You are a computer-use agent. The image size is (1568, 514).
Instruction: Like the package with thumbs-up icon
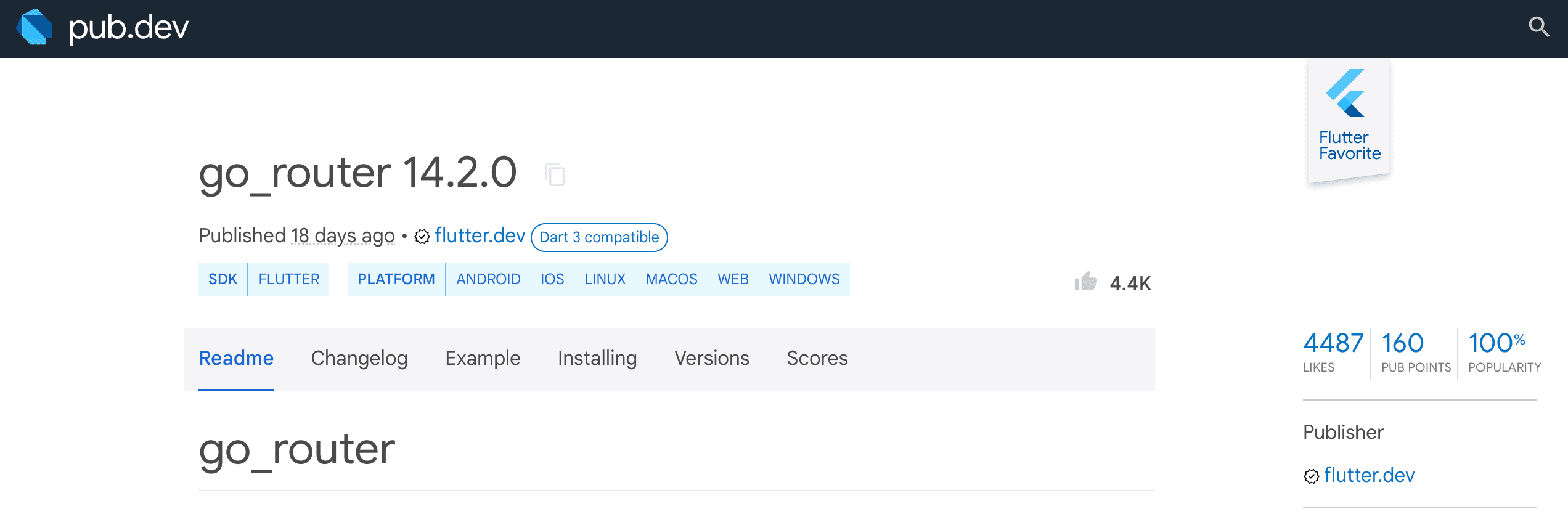pyautogui.click(x=1086, y=282)
